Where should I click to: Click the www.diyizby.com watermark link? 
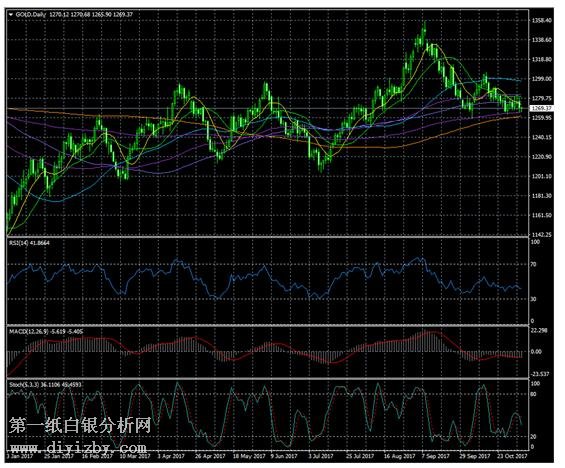point(79,448)
